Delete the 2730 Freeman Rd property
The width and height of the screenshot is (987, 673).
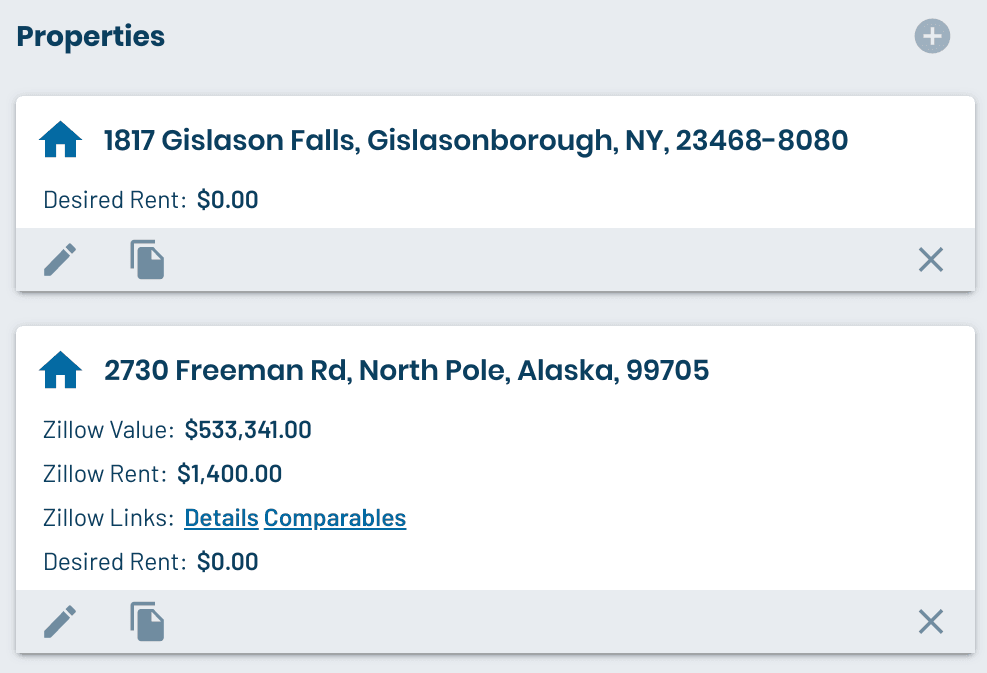(x=931, y=622)
